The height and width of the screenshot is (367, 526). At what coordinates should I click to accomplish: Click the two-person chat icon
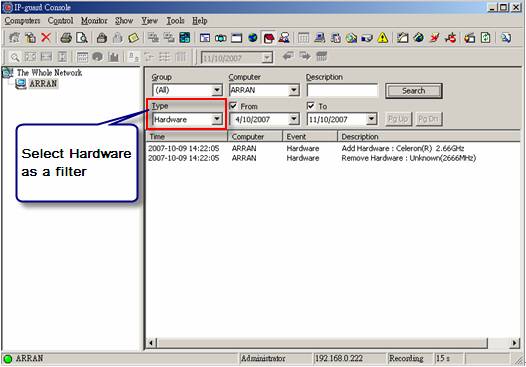click(x=284, y=38)
